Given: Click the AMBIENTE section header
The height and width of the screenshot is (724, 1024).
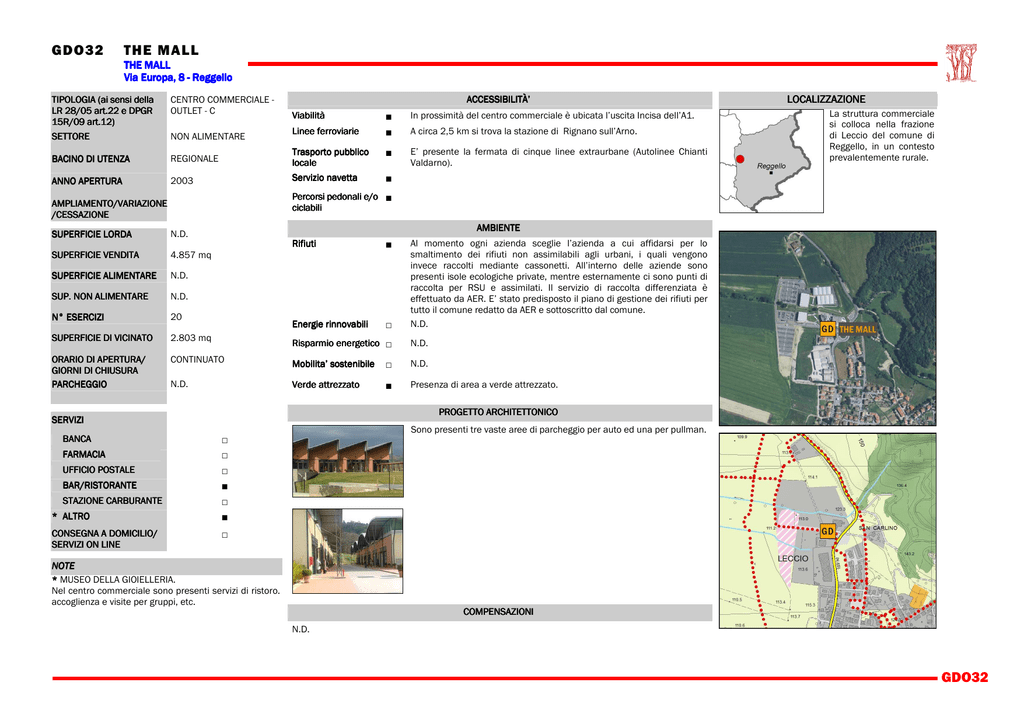Looking at the screenshot, I should 498,228.
